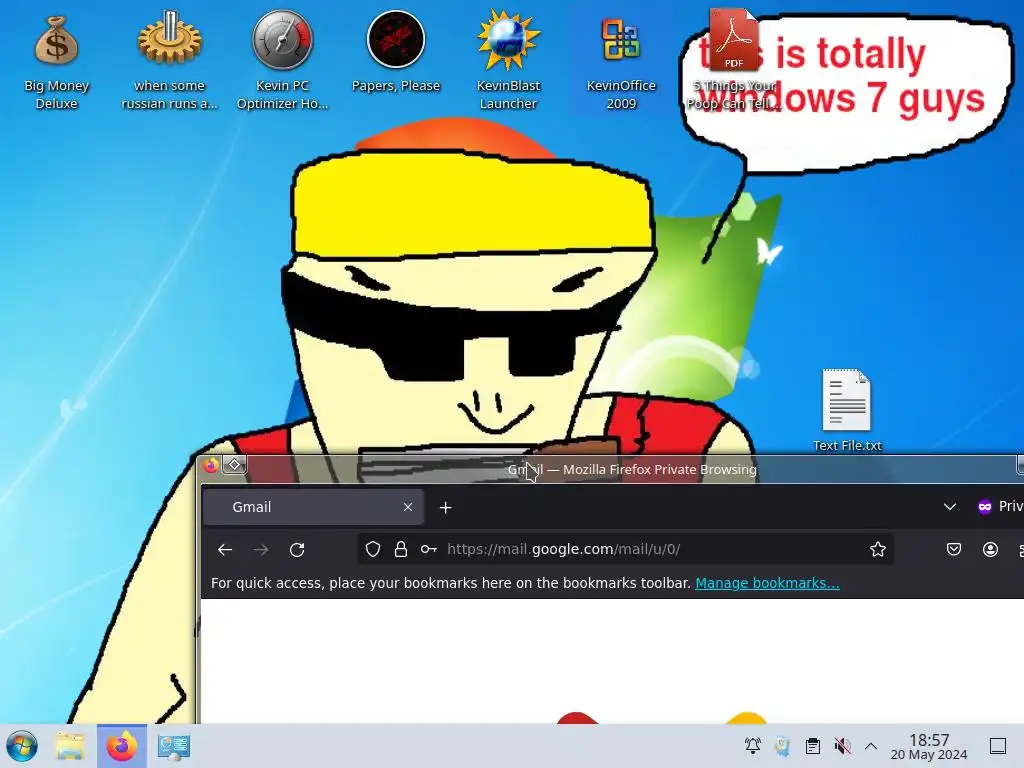The width and height of the screenshot is (1024, 768).
Task: Click the Private browsing indicator
Action: (1000, 507)
